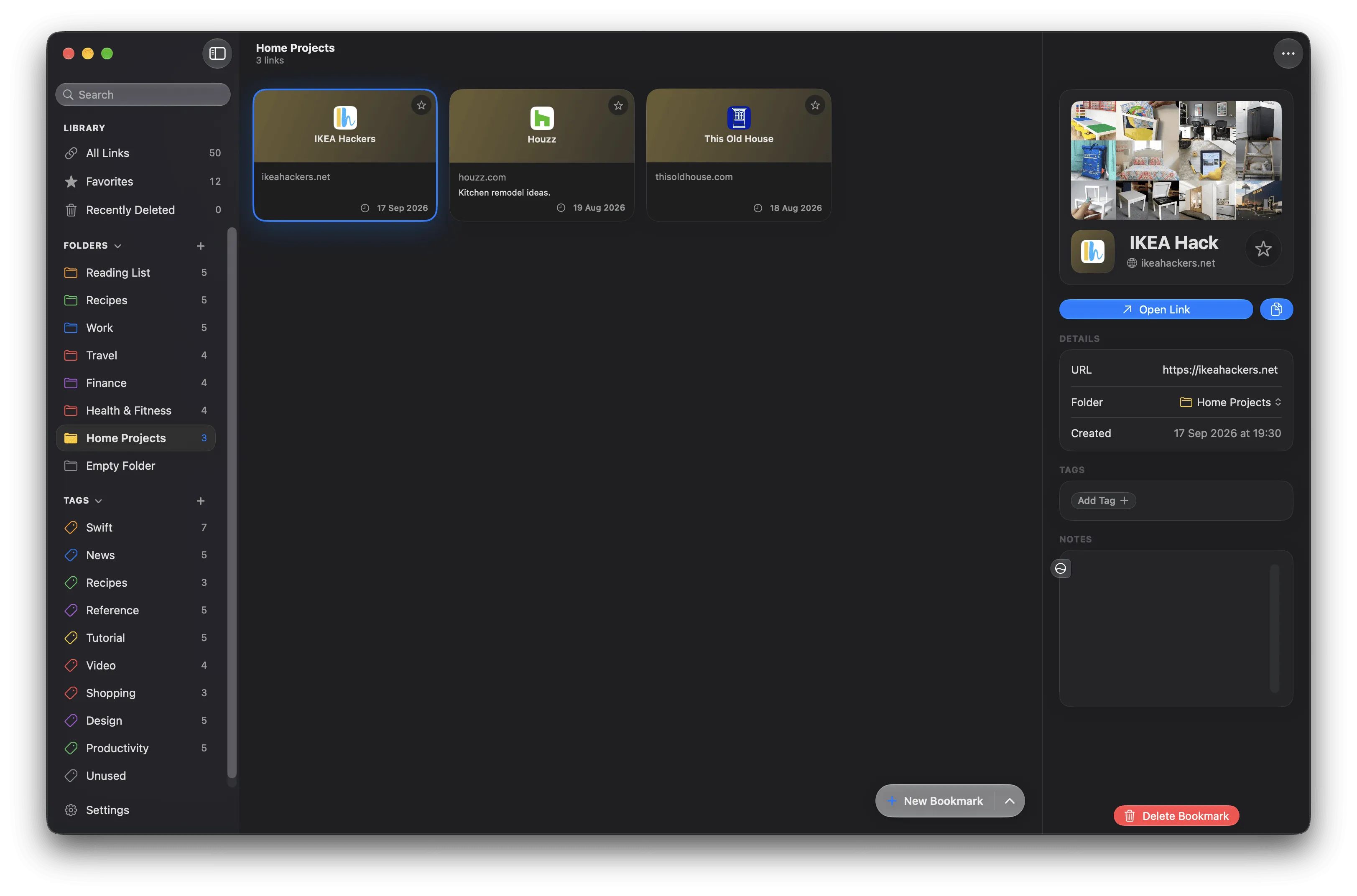Click the sidebar scrollbar
Screen dimensions: 1357x896
tap(232, 503)
